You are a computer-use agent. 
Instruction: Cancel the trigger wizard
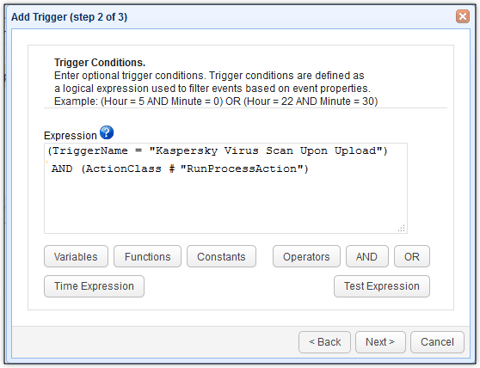click(x=437, y=342)
